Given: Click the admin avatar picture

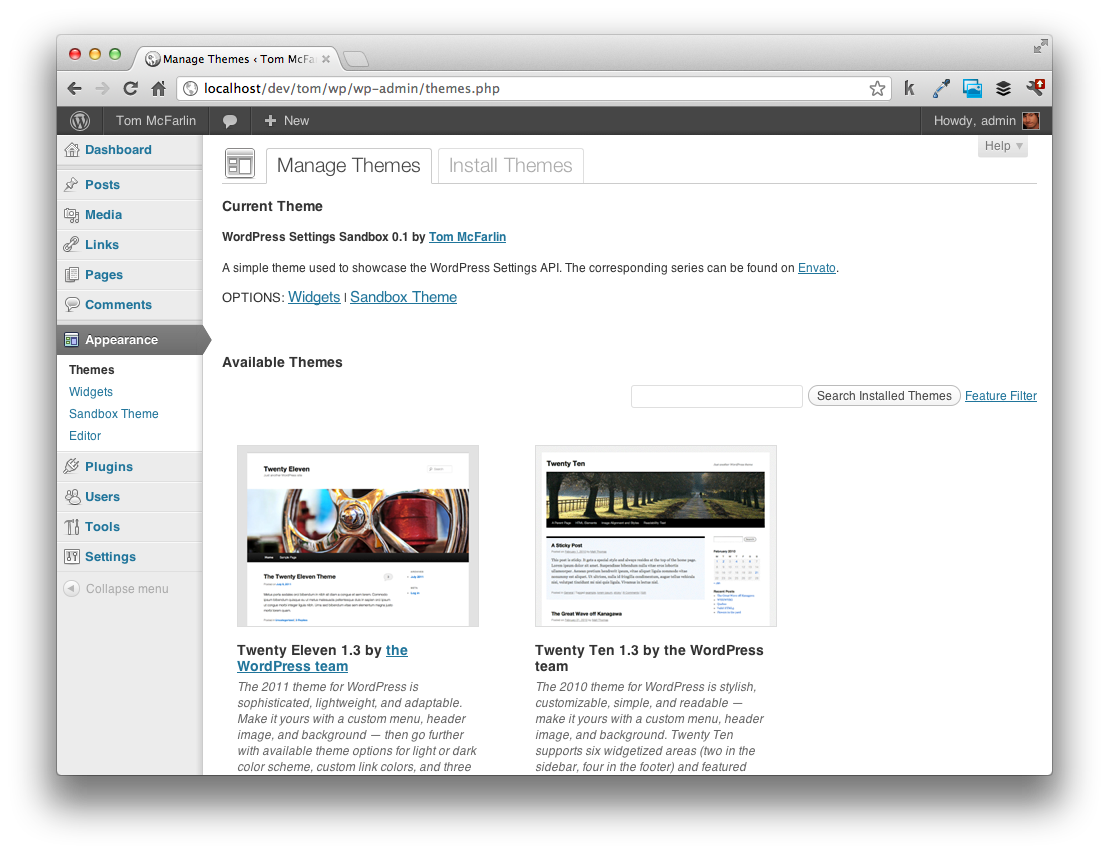Looking at the screenshot, I should click(x=1031, y=121).
